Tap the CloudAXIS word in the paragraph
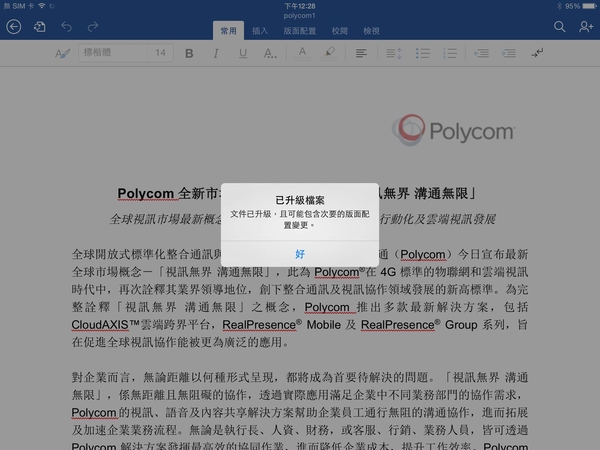This screenshot has width=600, height=450. (x=100, y=325)
